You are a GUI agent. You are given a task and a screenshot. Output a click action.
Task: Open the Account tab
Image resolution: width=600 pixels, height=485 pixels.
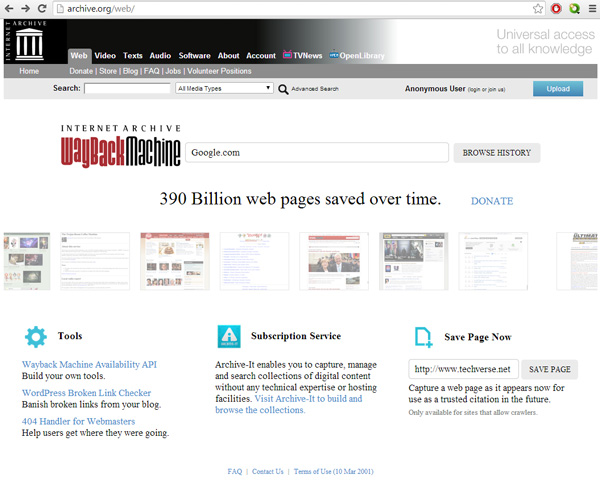click(261, 56)
